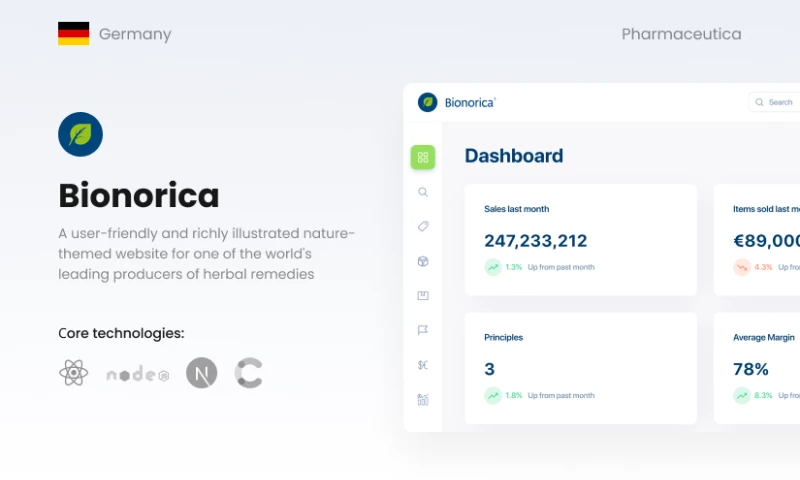Click the Items sold last month label
This screenshot has height=480, width=800.
[x=766, y=209]
